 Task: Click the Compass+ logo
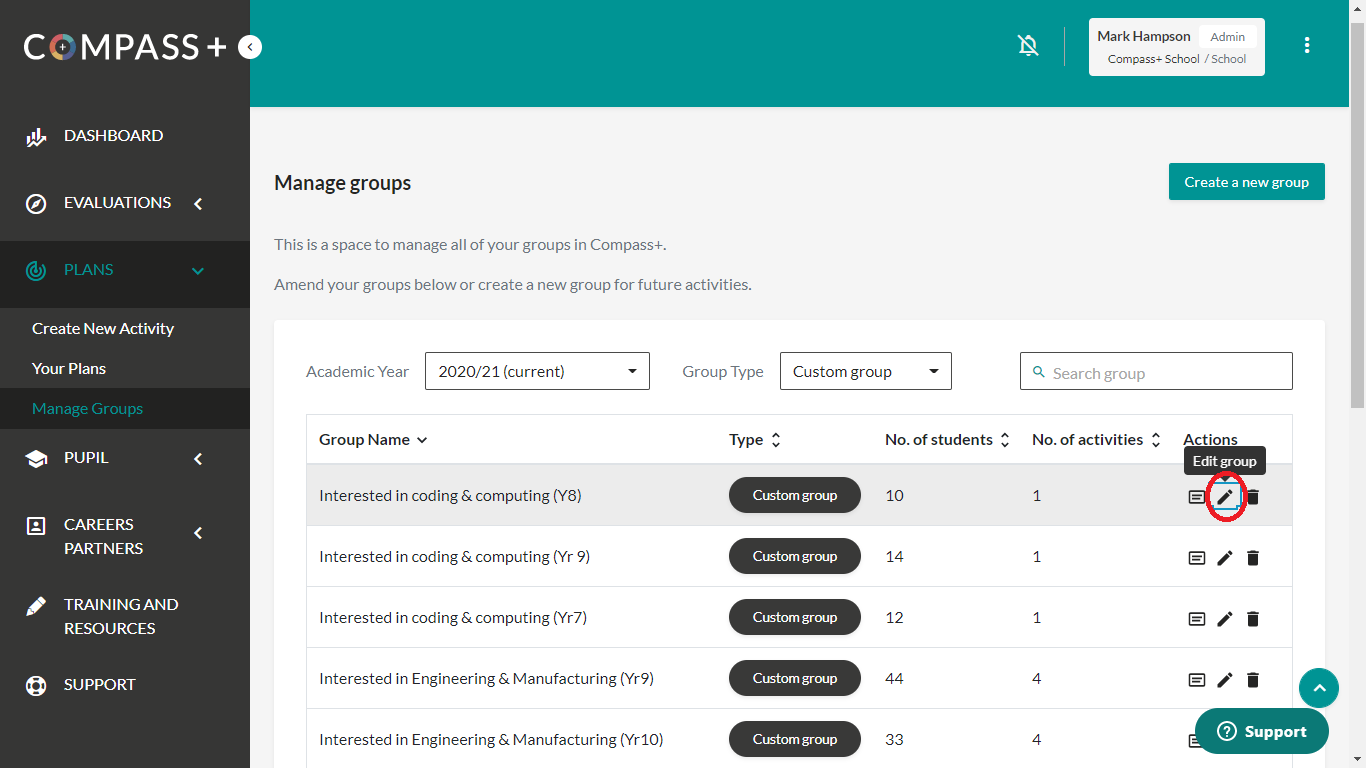point(125,47)
